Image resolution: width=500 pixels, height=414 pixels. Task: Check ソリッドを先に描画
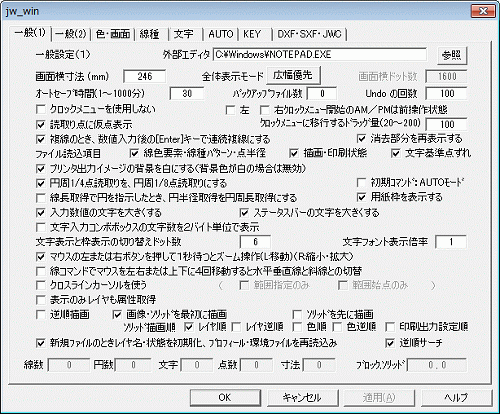pyautogui.click(x=297, y=314)
